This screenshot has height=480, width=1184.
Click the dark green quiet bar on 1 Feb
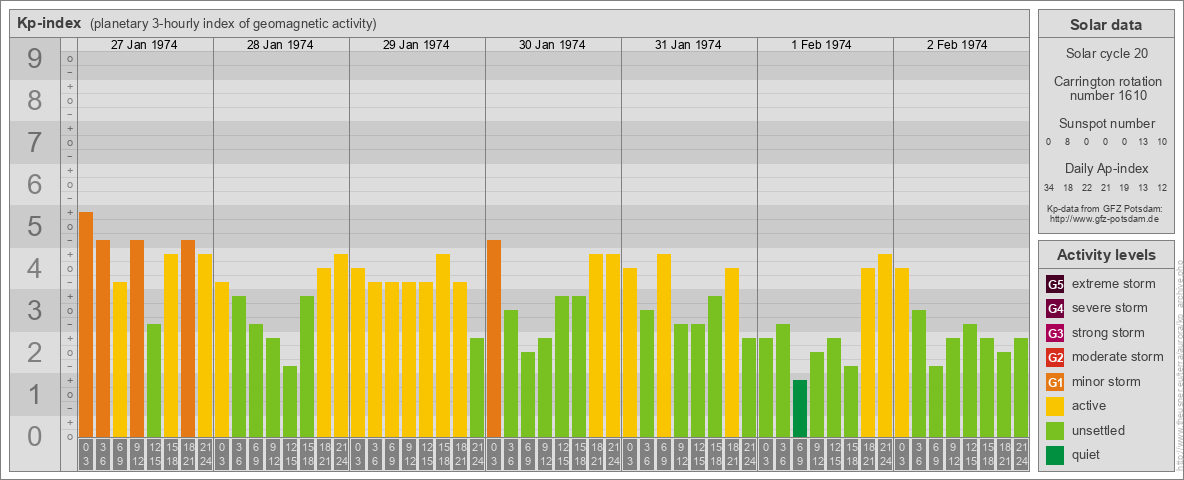800,408
